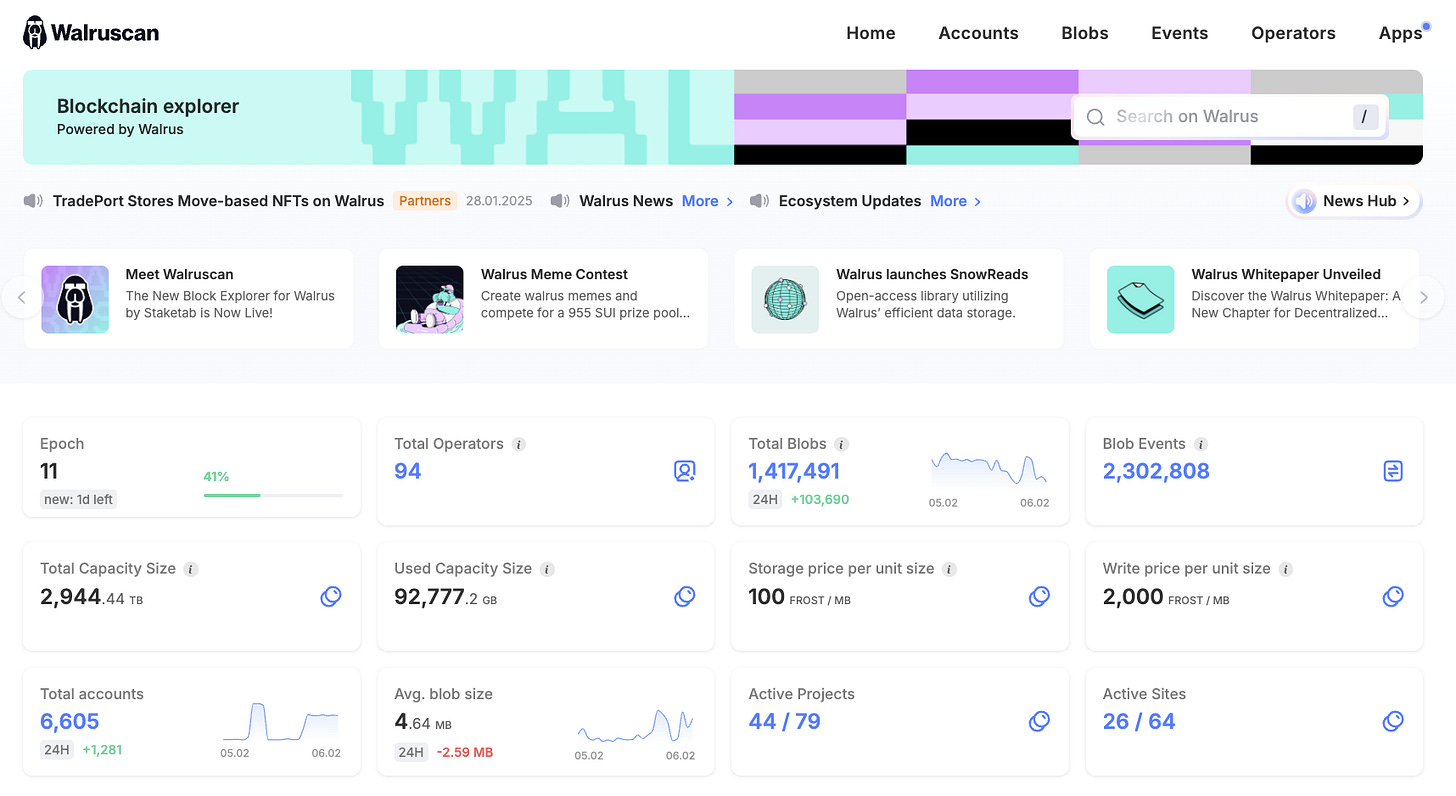The width and height of the screenshot is (1456, 796).
Task: Focus the Search on Walrus field
Action: [1229, 117]
